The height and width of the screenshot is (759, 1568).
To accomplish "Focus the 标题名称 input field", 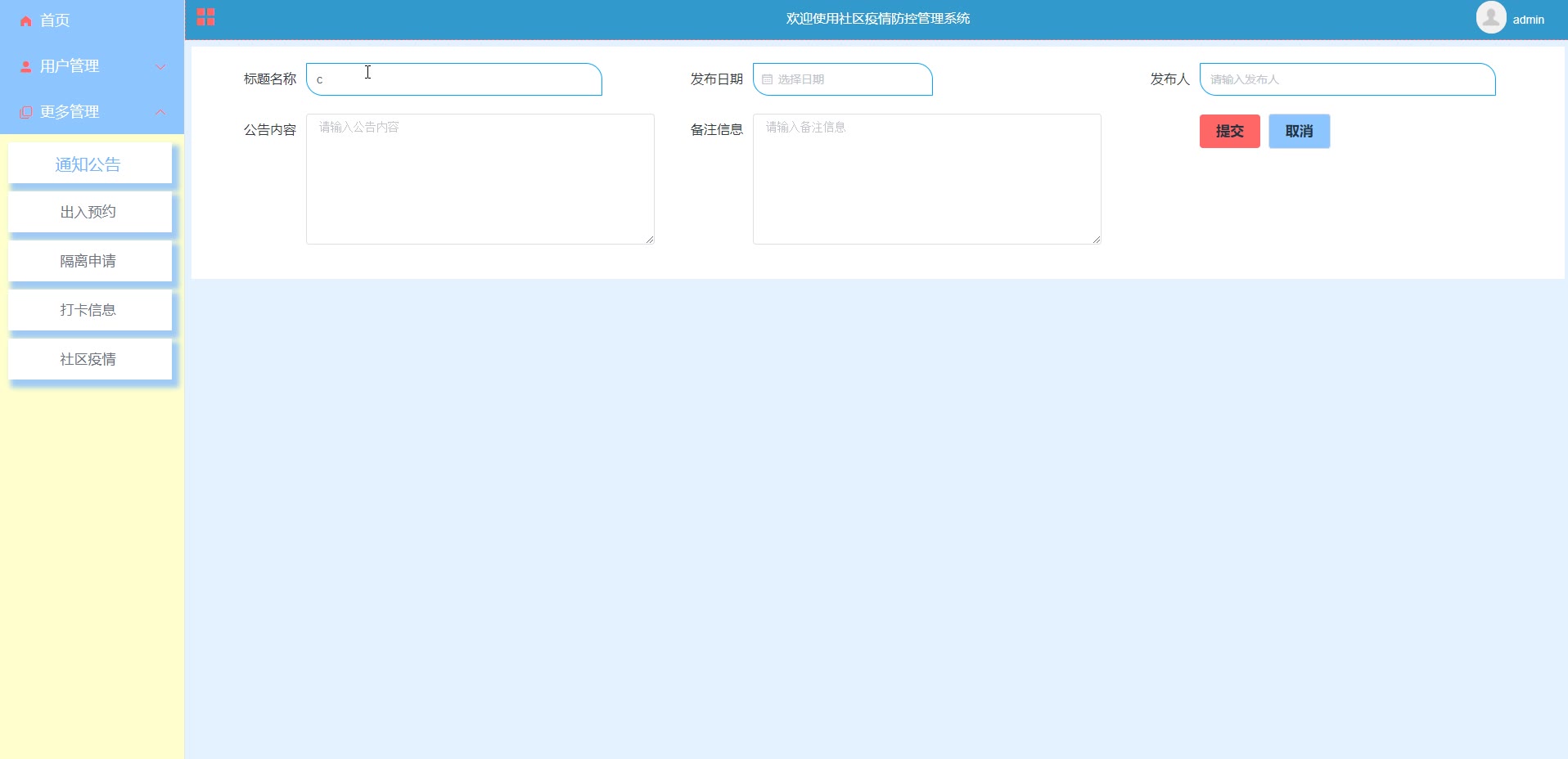I will [x=454, y=79].
